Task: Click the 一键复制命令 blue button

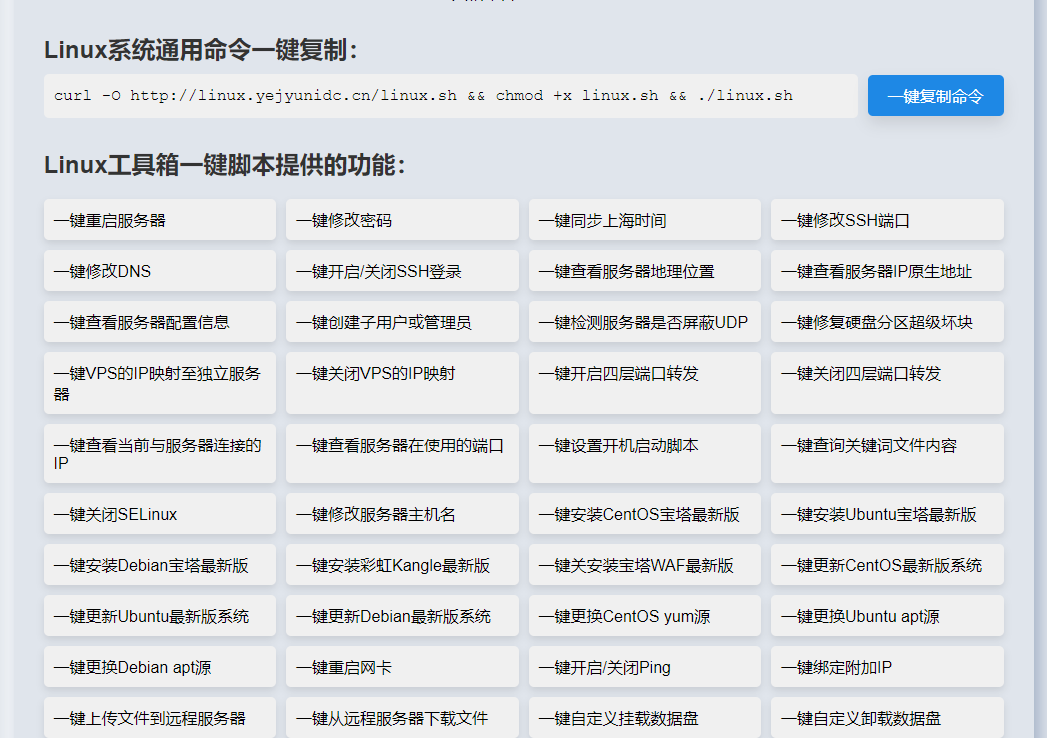Action: (935, 96)
